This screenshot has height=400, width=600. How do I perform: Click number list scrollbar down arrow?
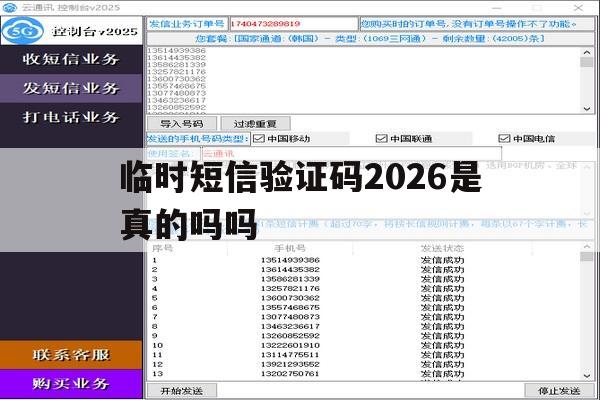pyautogui.click(x=587, y=109)
